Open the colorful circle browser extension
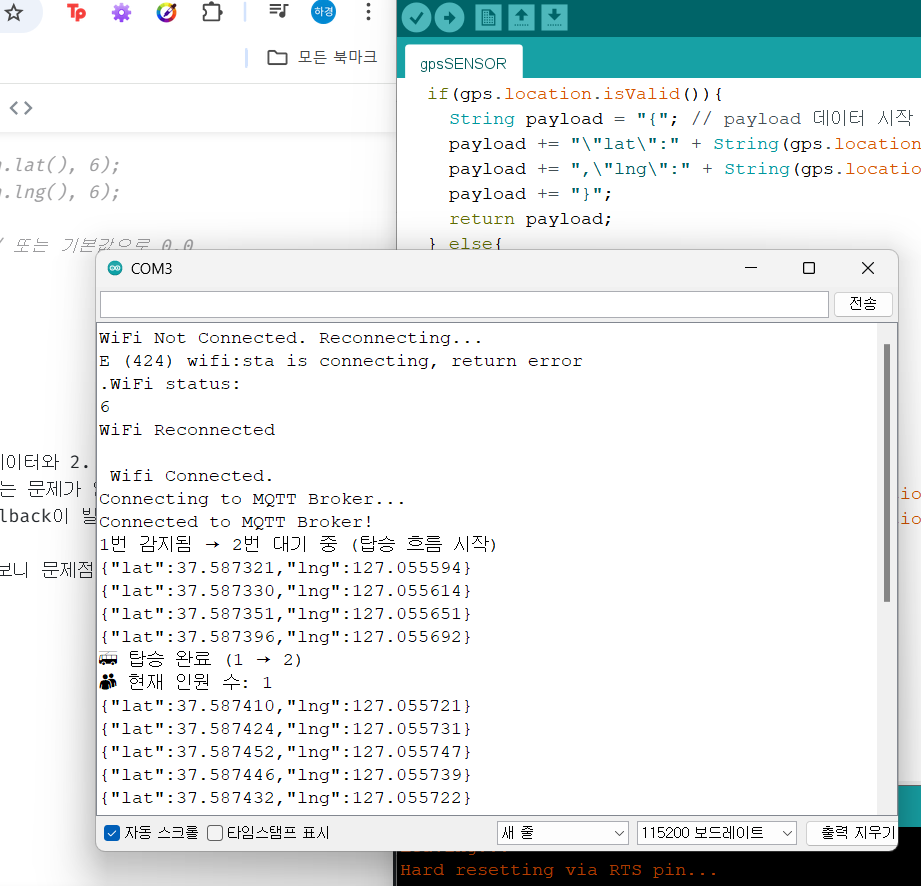 (166, 12)
